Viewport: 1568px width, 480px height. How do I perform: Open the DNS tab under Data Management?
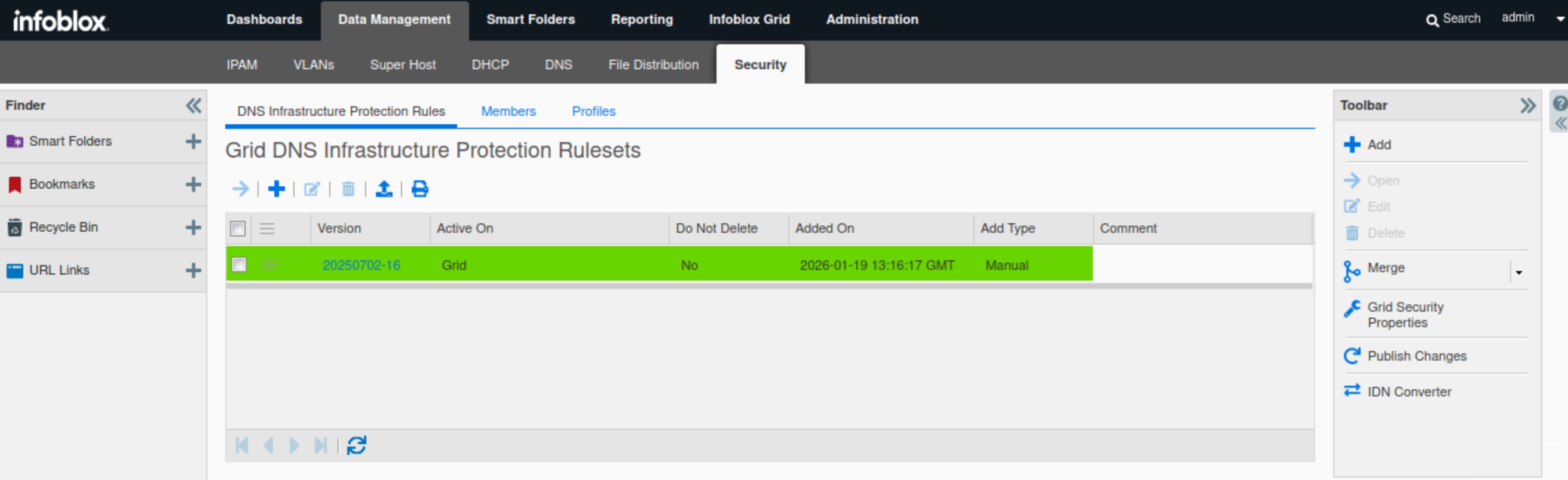(558, 64)
